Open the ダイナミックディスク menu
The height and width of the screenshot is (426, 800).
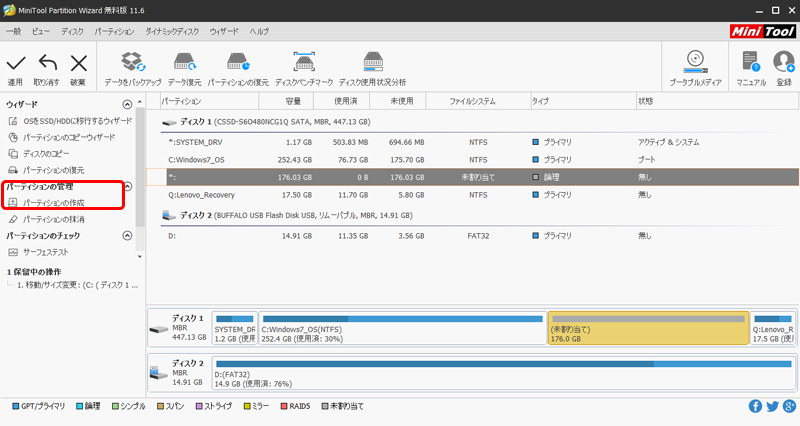tap(172, 32)
